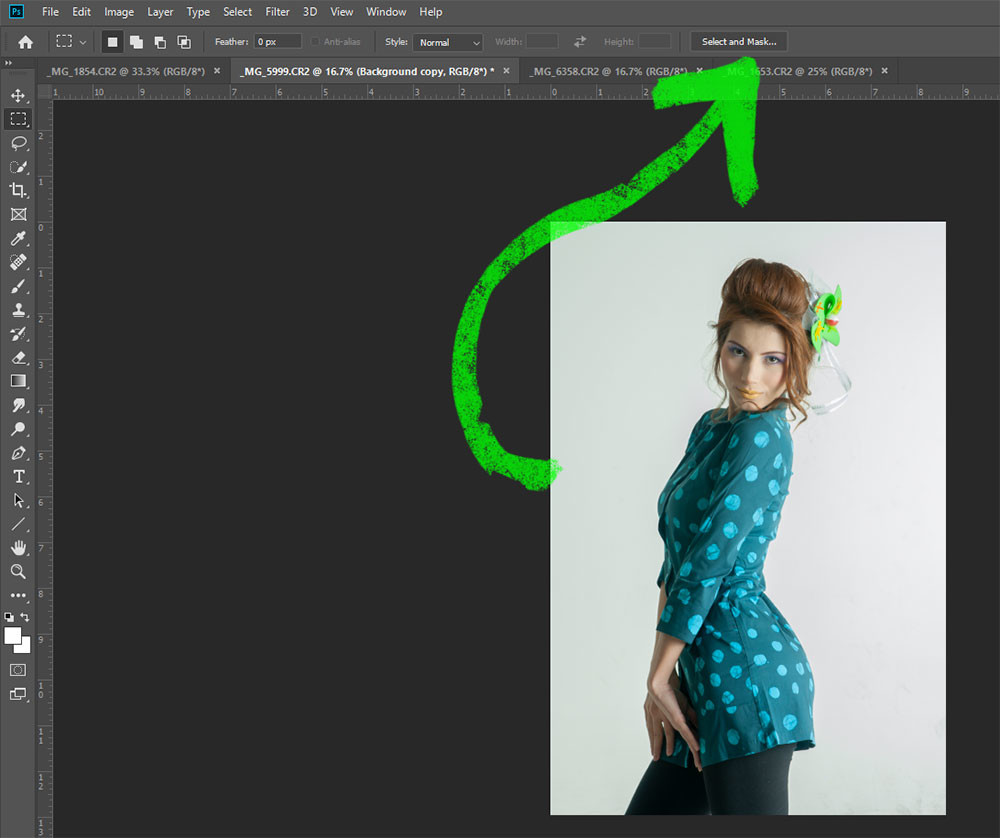Image resolution: width=1000 pixels, height=838 pixels.
Task: Select the Move tool
Action: [18, 96]
